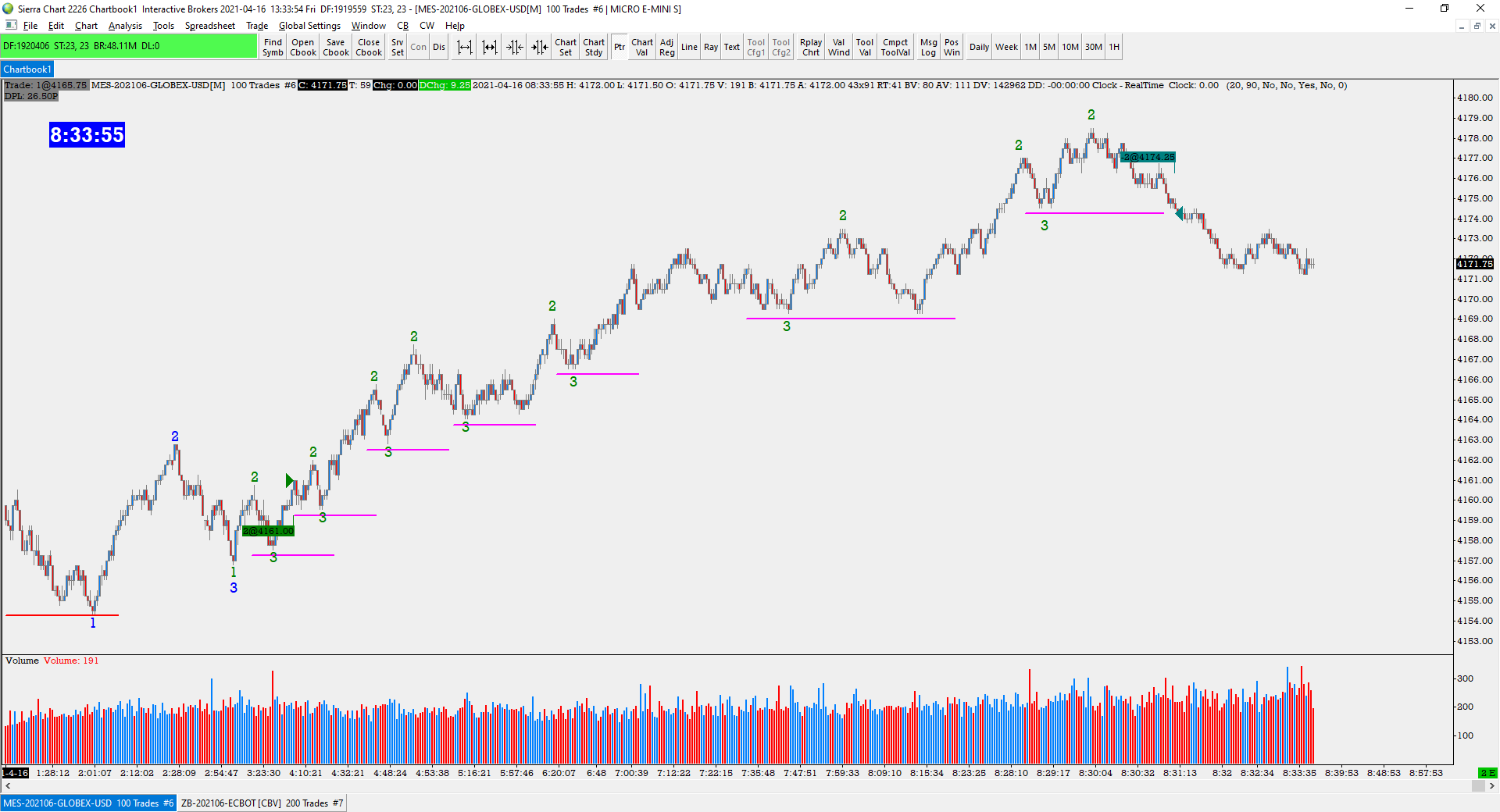
Task: Select the Ptr pointer tool
Action: pyautogui.click(x=620, y=47)
